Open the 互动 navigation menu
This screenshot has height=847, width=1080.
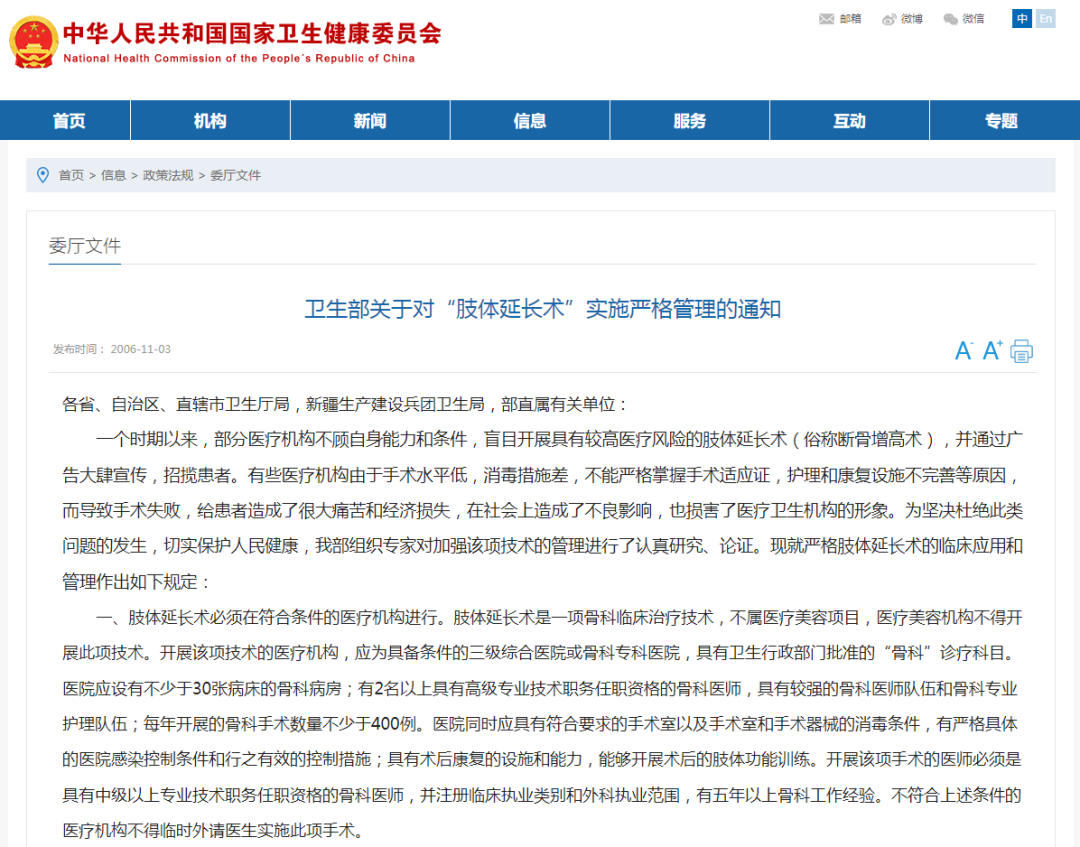tap(849, 119)
